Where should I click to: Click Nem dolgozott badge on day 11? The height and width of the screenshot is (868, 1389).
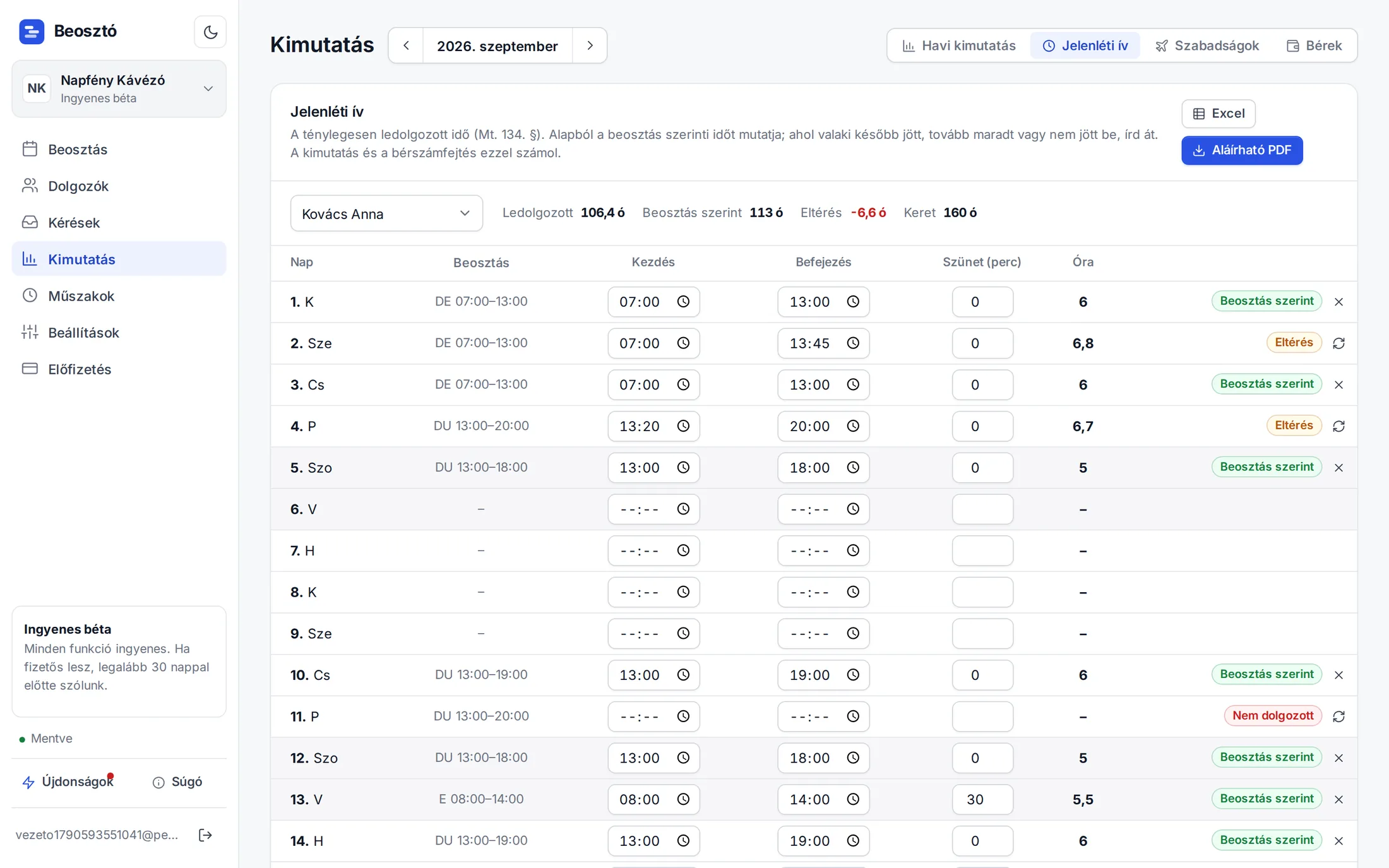1273,716
